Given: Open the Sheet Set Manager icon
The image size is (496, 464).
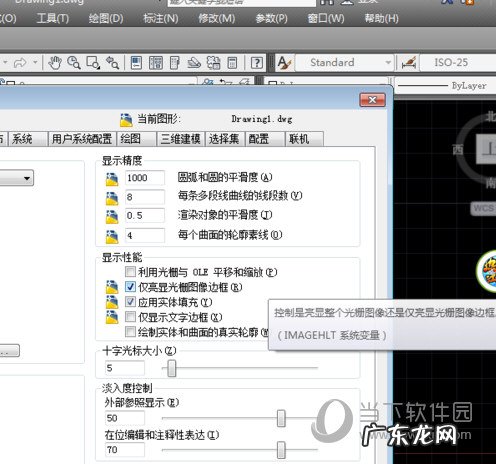Looking at the screenshot, I should (x=194, y=63).
